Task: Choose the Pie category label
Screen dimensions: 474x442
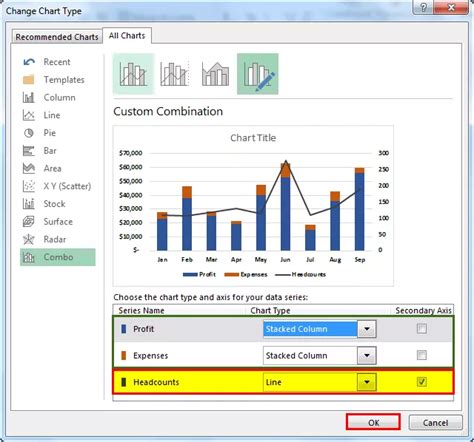Action: [50, 133]
